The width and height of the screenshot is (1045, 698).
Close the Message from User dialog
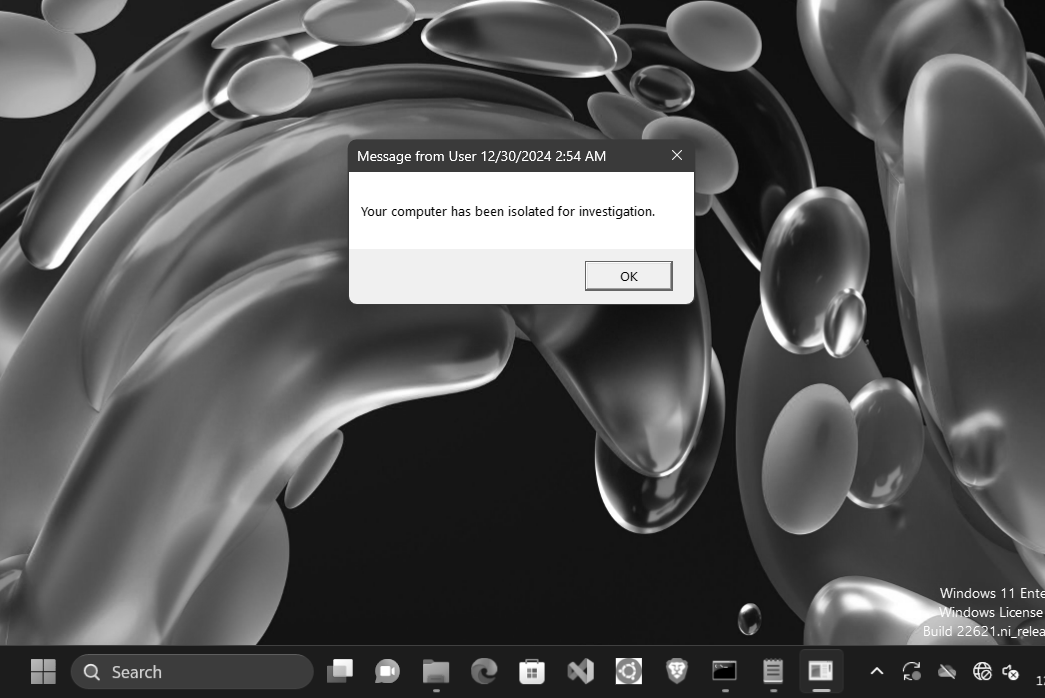tap(676, 155)
